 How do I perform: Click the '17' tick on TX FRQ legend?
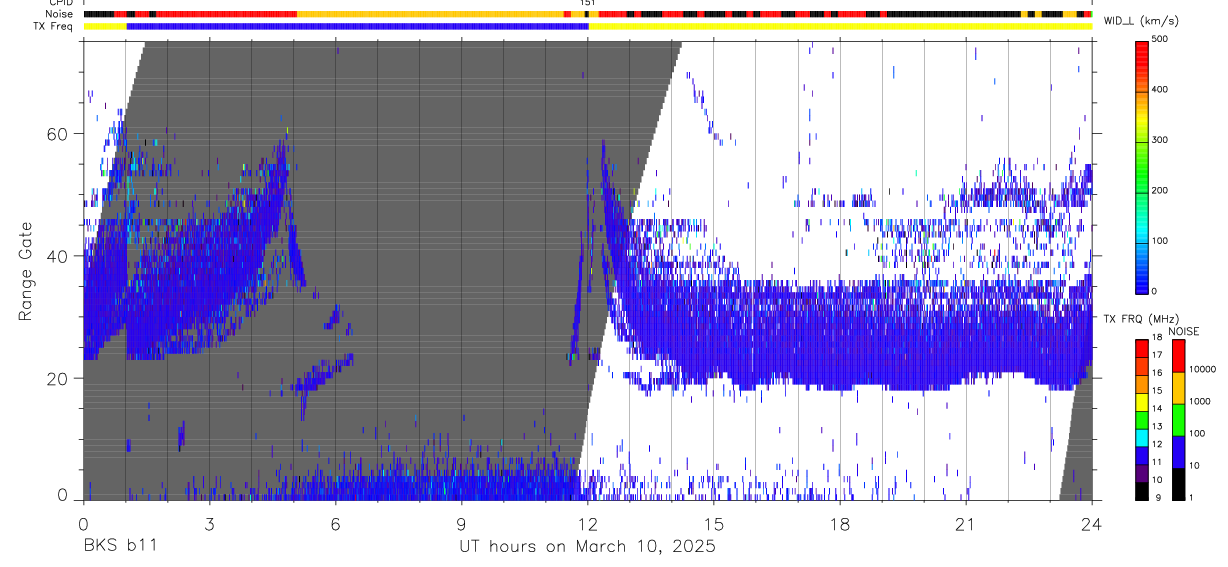point(1158,355)
